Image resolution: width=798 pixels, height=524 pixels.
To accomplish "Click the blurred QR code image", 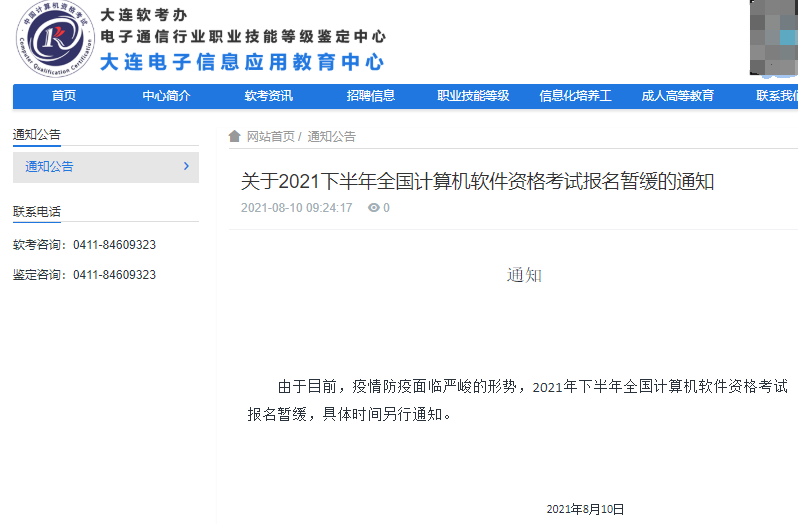I will click(x=773, y=38).
